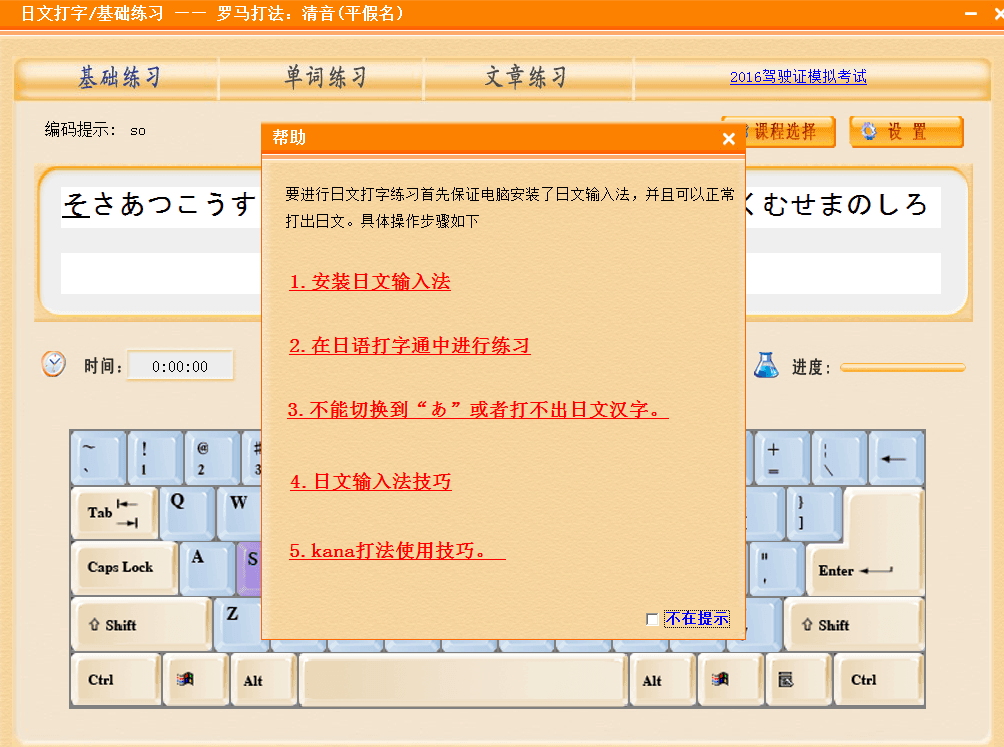Tick the 不在提示 checkbox
Viewport: 1004px width, 747px height.
coord(652,619)
